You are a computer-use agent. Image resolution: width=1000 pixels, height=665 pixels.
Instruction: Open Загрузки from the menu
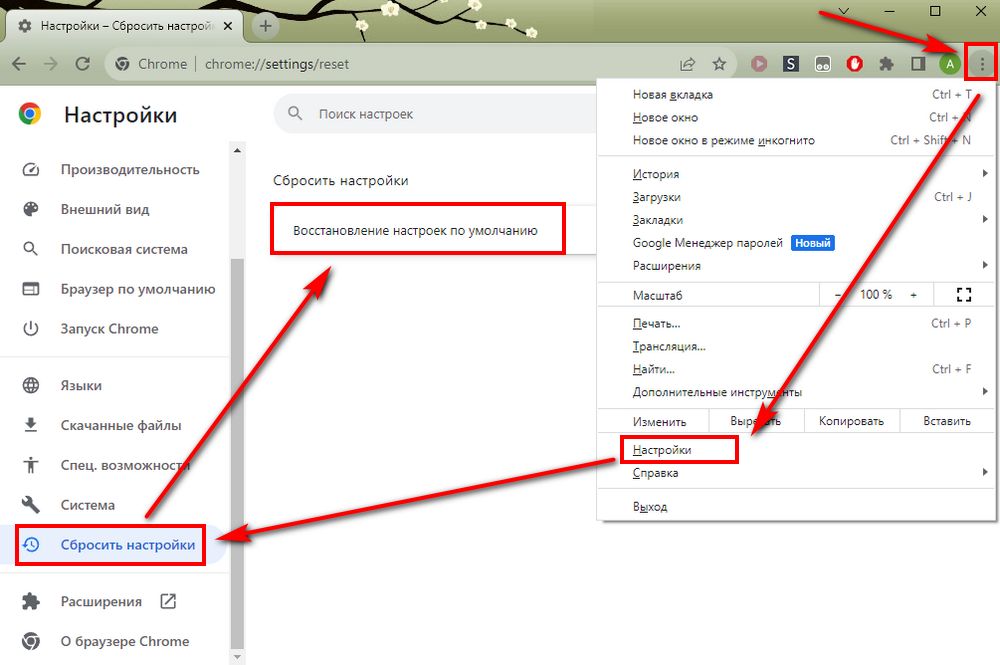click(x=796, y=197)
